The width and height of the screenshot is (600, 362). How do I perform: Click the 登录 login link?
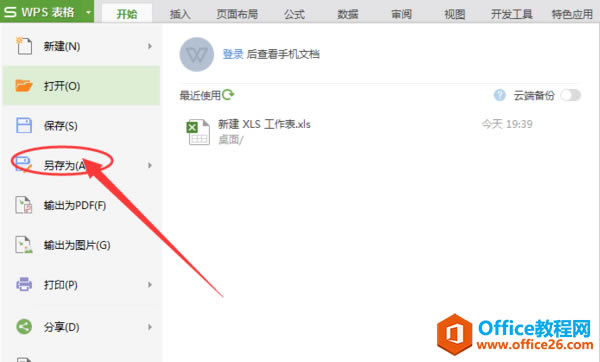pyautogui.click(x=233, y=54)
